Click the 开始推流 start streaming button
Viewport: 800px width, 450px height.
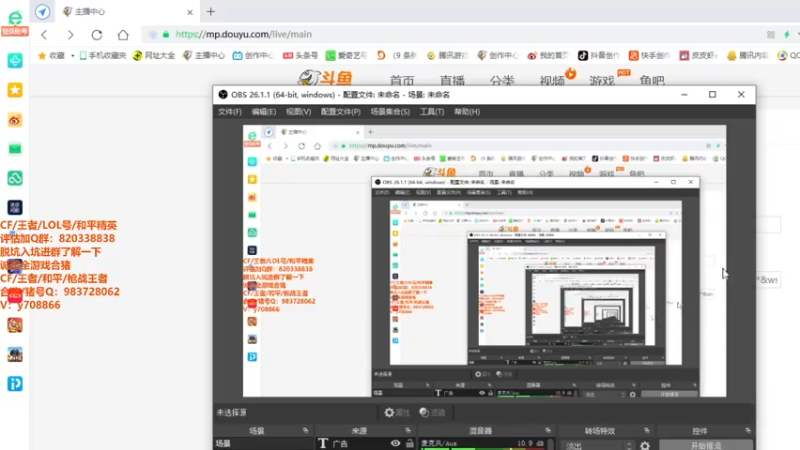pyautogui.click(x=706, y=445)
